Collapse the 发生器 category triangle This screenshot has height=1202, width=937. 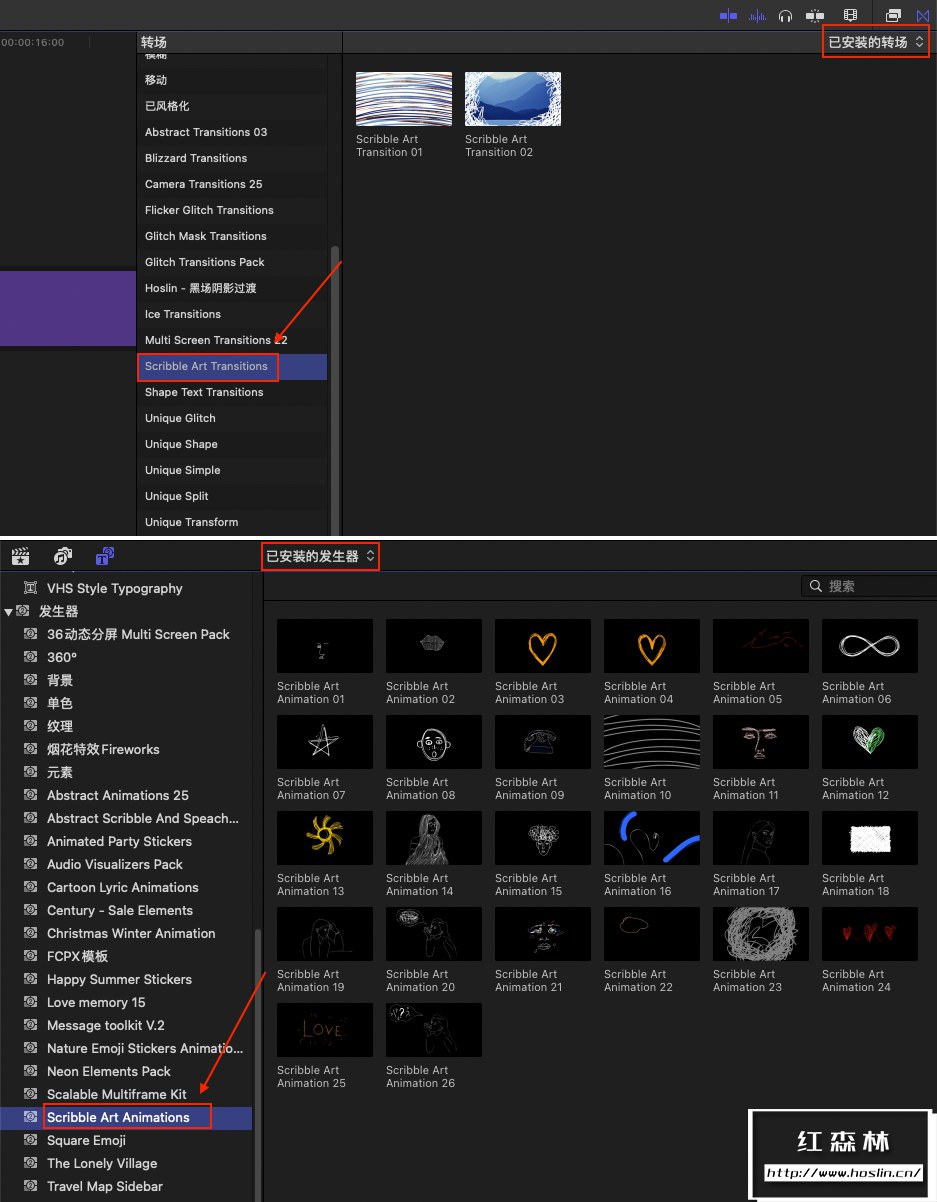click(x=8, y=611)
